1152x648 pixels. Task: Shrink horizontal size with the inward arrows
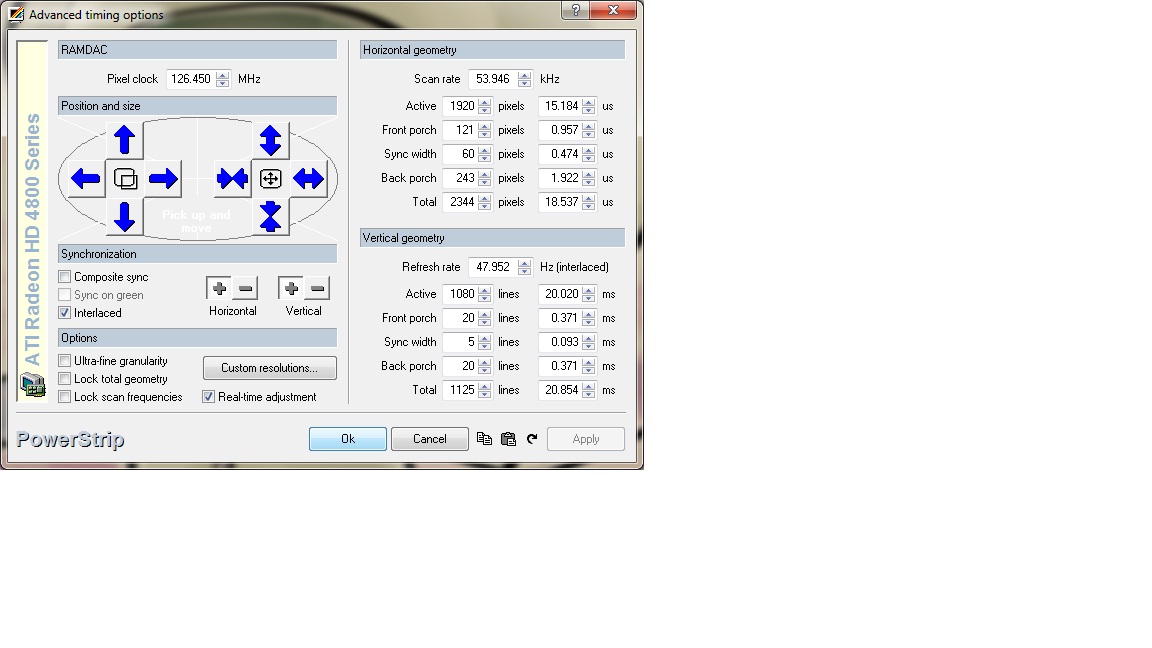point(232,179)
